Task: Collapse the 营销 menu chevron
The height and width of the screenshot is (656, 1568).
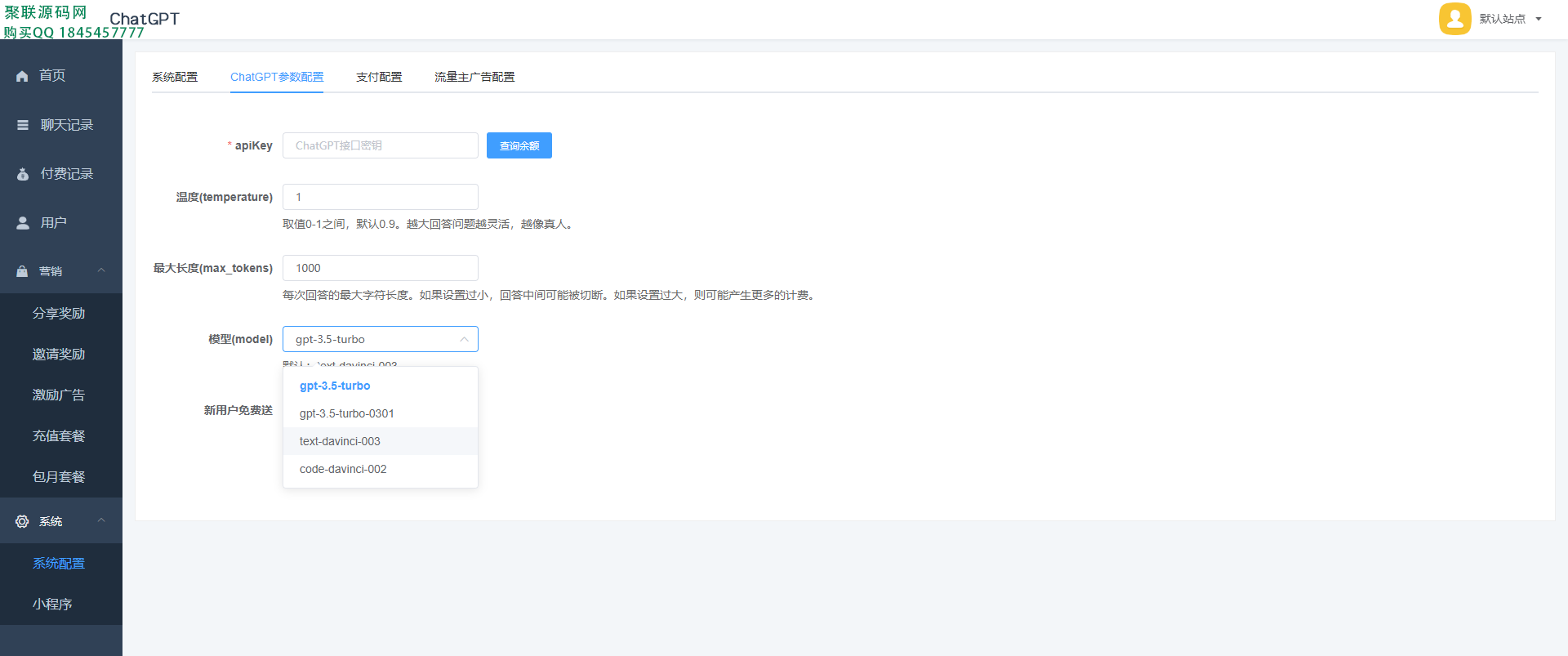Action: [x=101, y=270]
